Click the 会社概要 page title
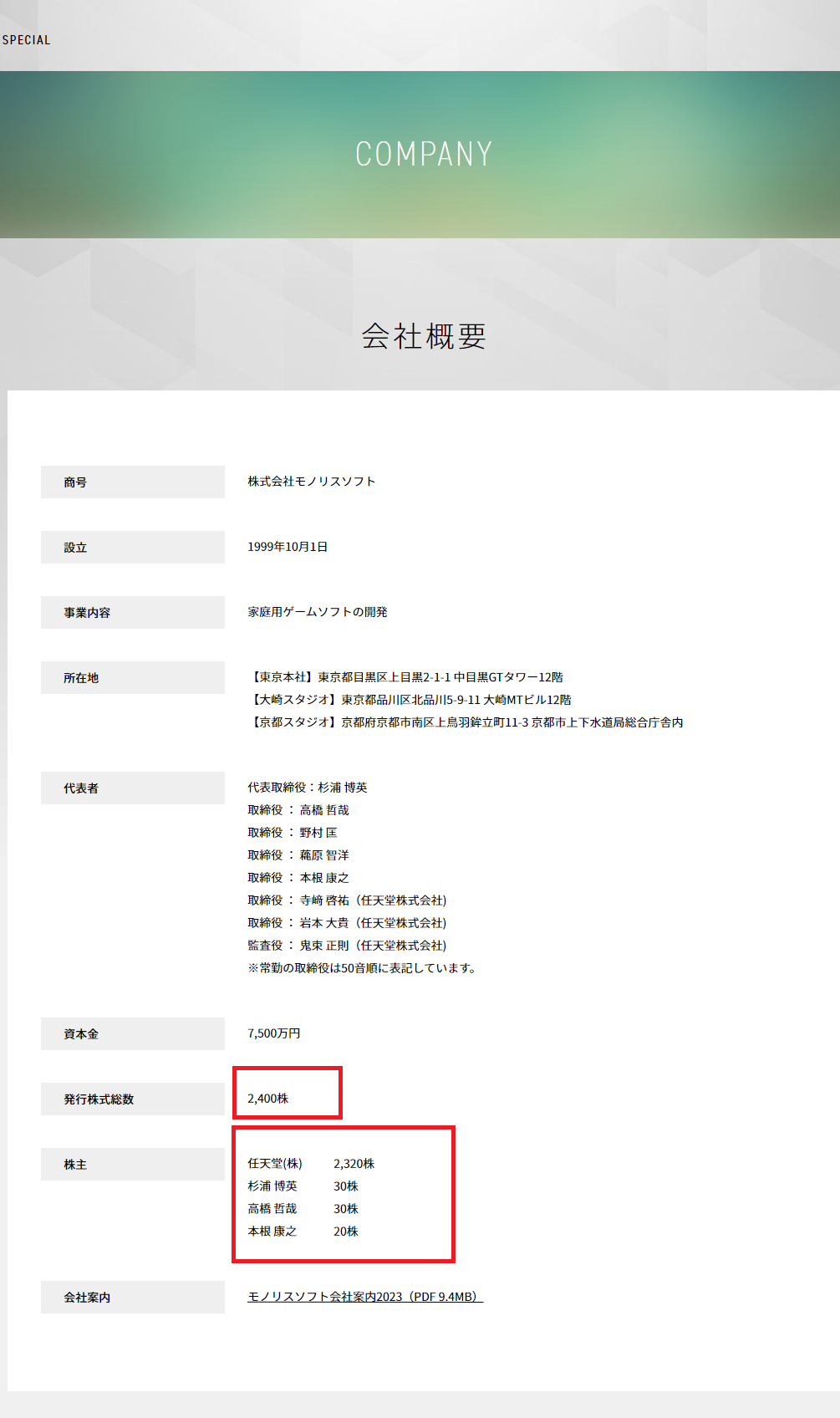 pos(424,336)
